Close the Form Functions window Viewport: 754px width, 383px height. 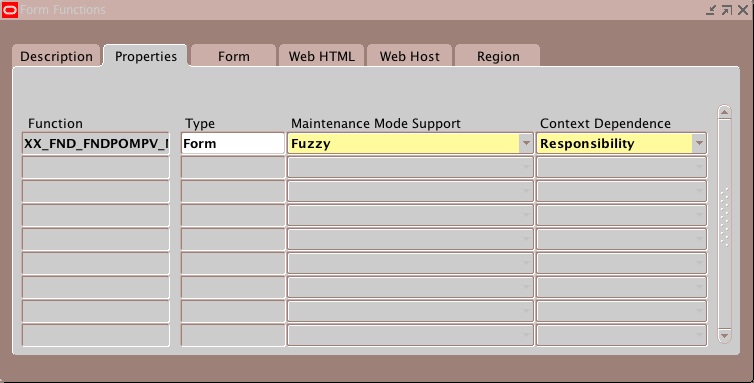[743, 10]
